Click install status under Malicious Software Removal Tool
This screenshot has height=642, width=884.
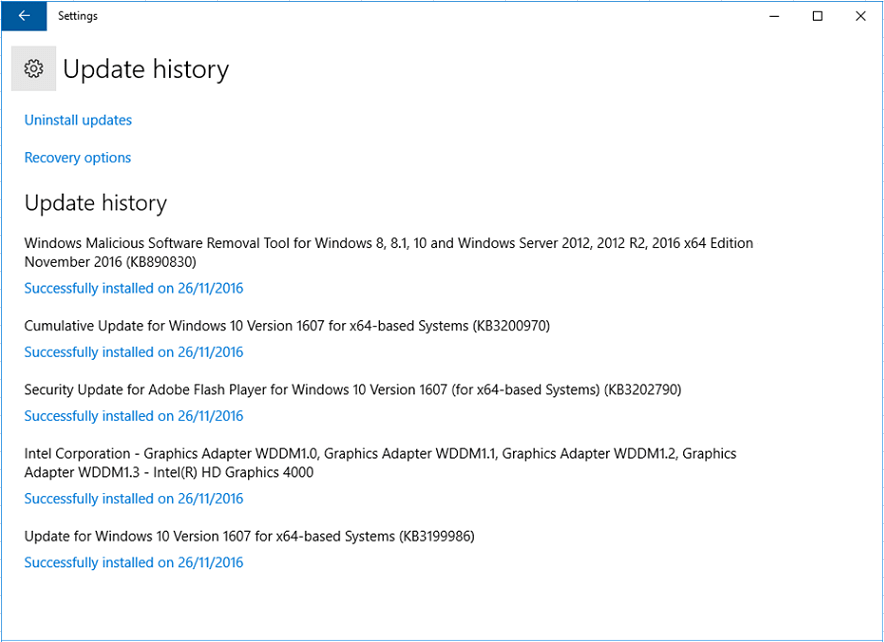(134, 288)
